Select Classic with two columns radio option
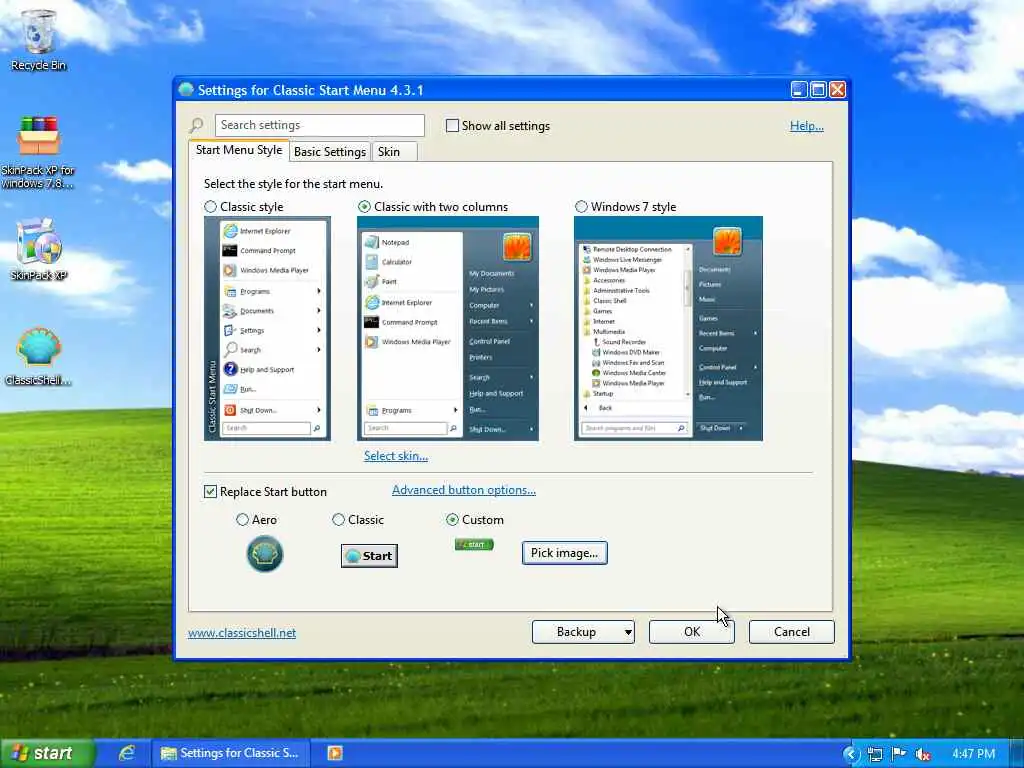The image size is (1024, 768). (364, 206)
